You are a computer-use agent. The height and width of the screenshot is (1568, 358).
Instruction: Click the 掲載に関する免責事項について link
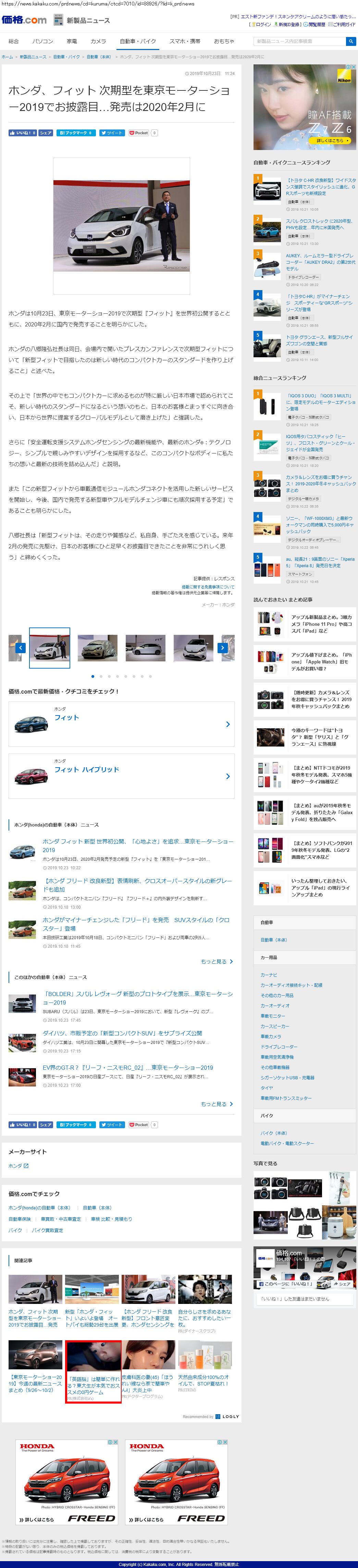pos(208,587)
